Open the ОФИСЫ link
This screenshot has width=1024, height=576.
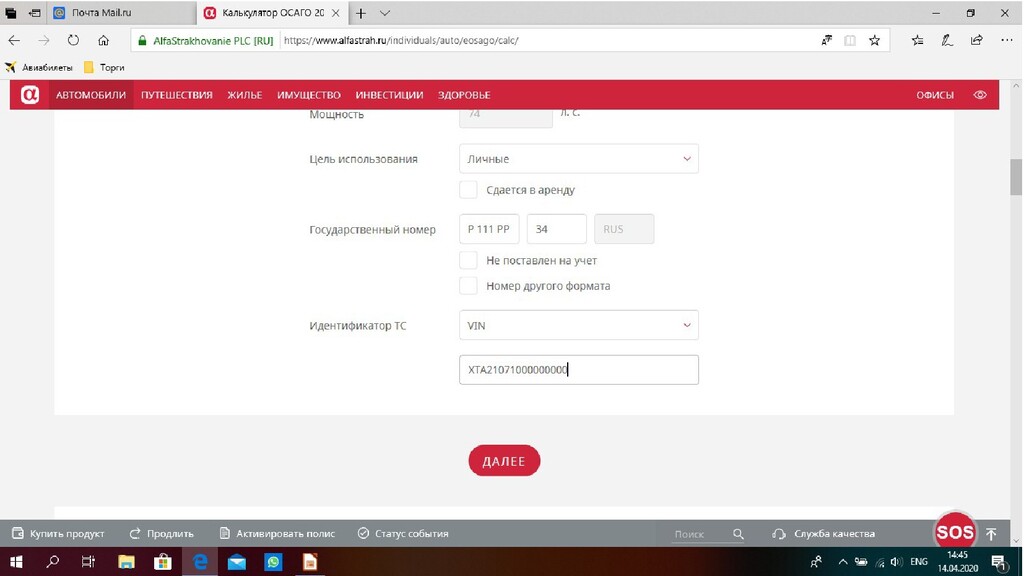pos(935,95)
